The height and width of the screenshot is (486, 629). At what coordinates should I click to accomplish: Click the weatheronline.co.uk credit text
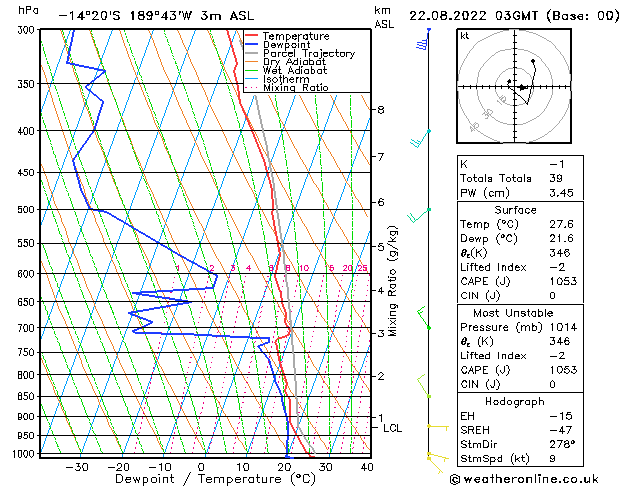pos(524,479)
